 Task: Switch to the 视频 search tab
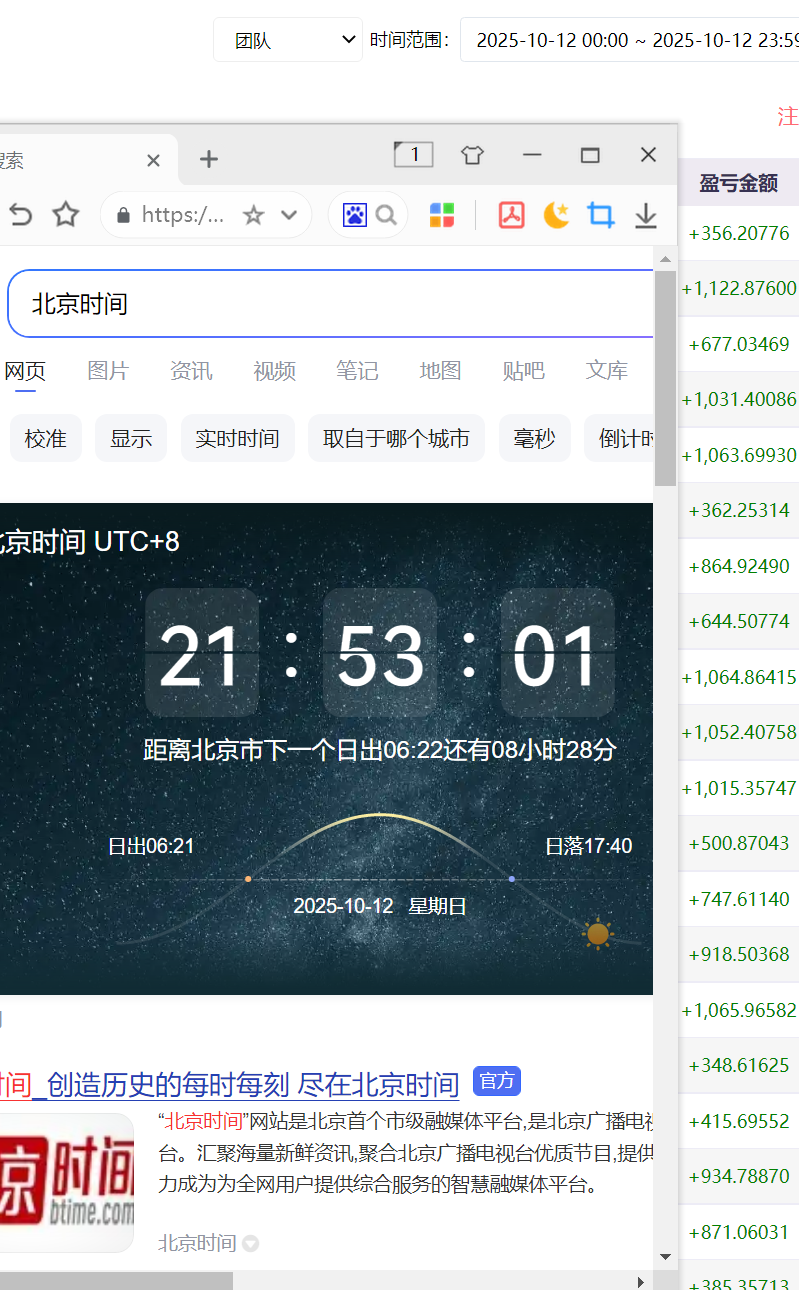coord(274,371)
